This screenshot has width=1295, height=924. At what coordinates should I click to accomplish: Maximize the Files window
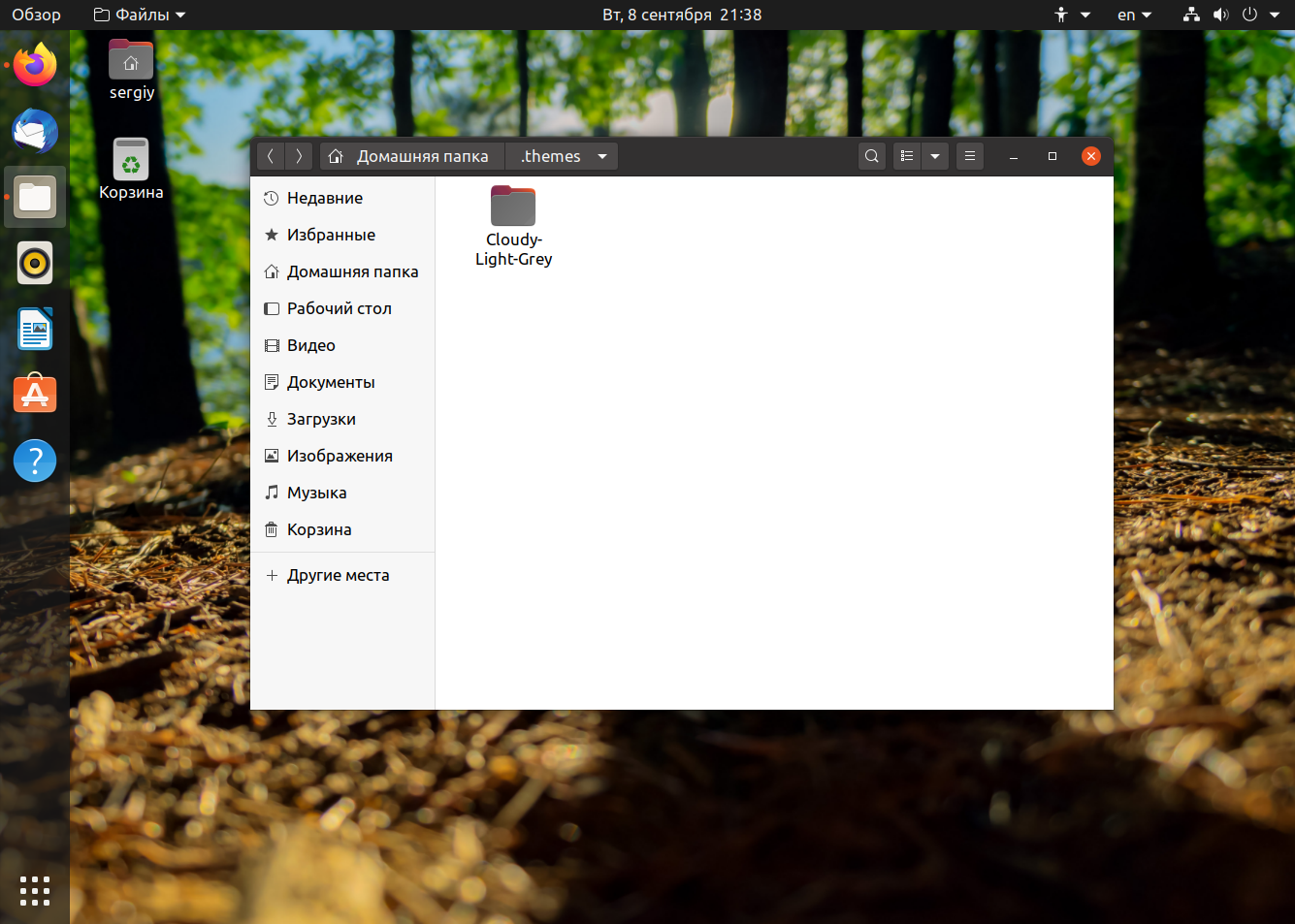tap(1052, 156)
